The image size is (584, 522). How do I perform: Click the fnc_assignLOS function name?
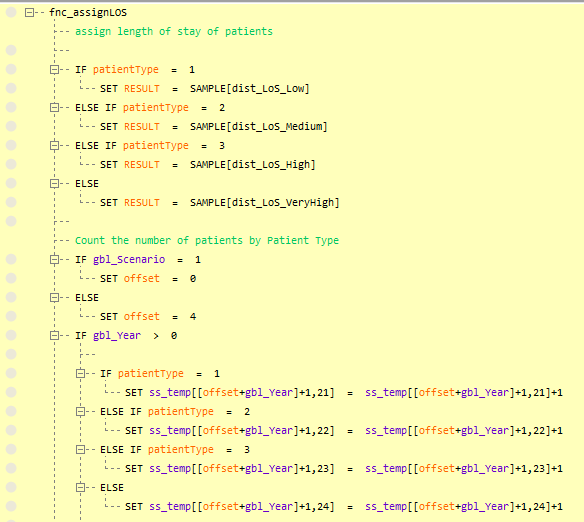[88, 13]
